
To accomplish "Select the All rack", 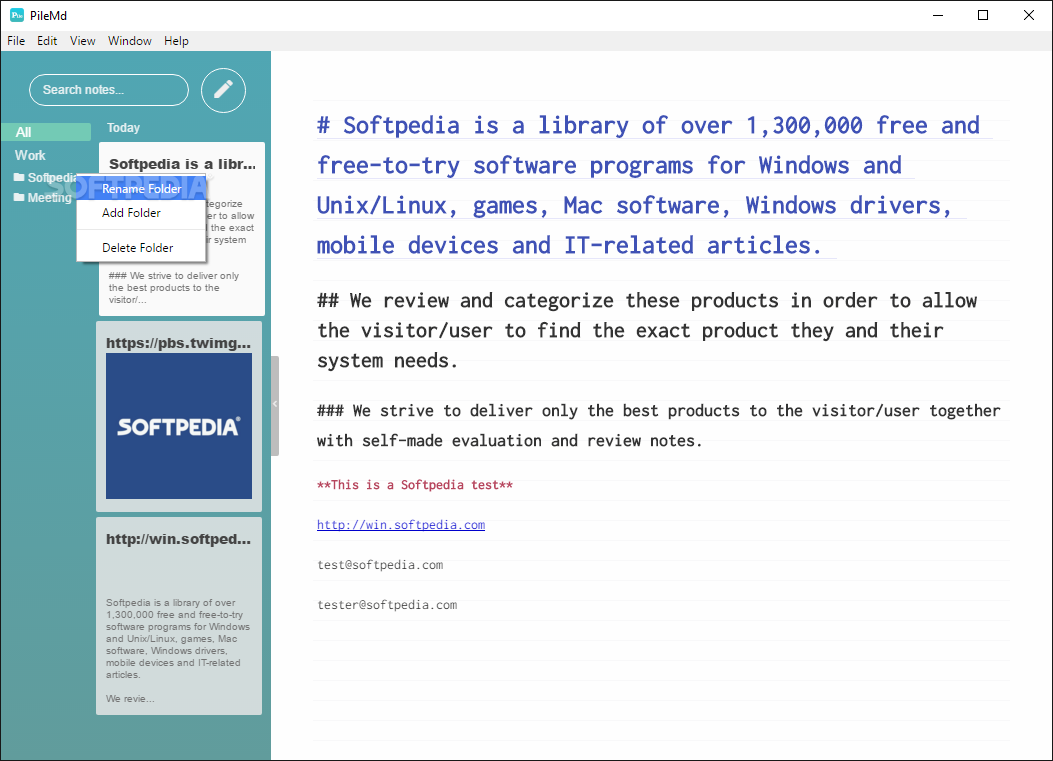I will point(46,132).
